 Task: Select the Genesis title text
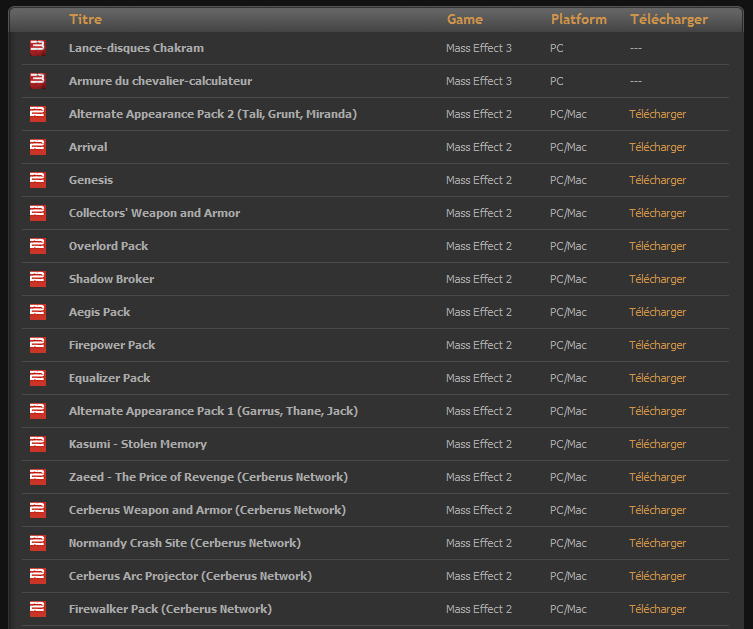91,180
